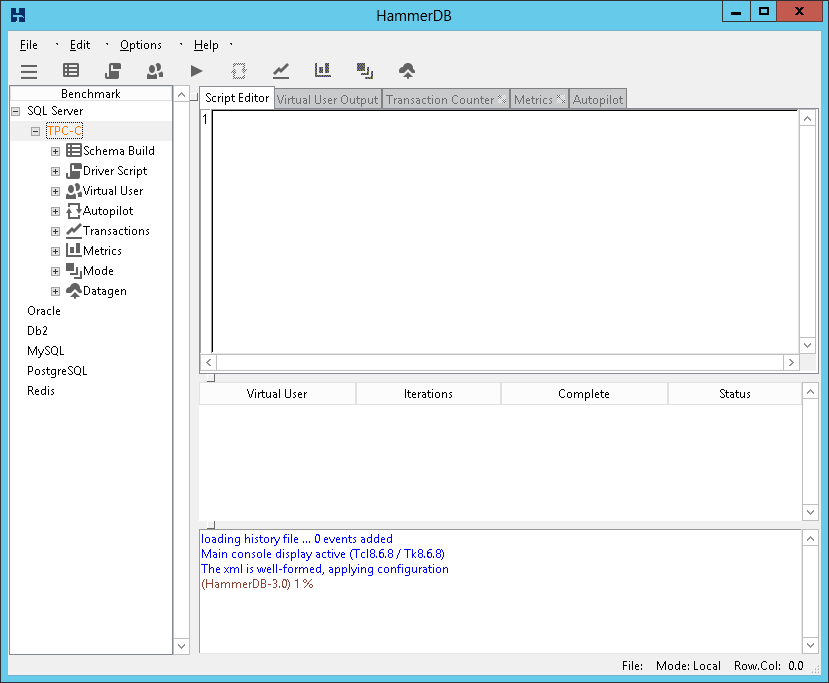Viewport: 829px width, 683px height.
Task: Click the console scroll-up arrow
Action: coord(810,539)
